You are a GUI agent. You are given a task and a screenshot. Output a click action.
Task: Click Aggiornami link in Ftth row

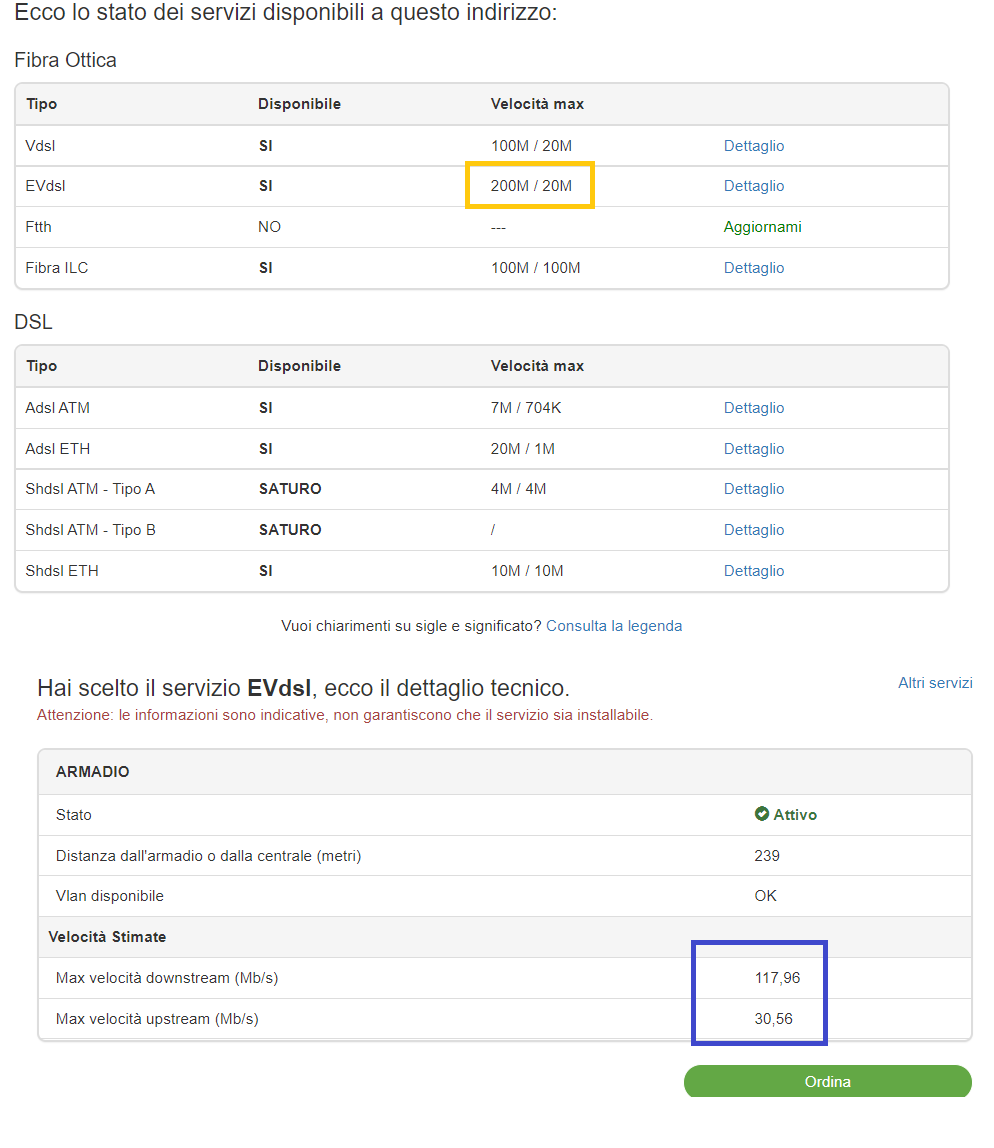762,227
